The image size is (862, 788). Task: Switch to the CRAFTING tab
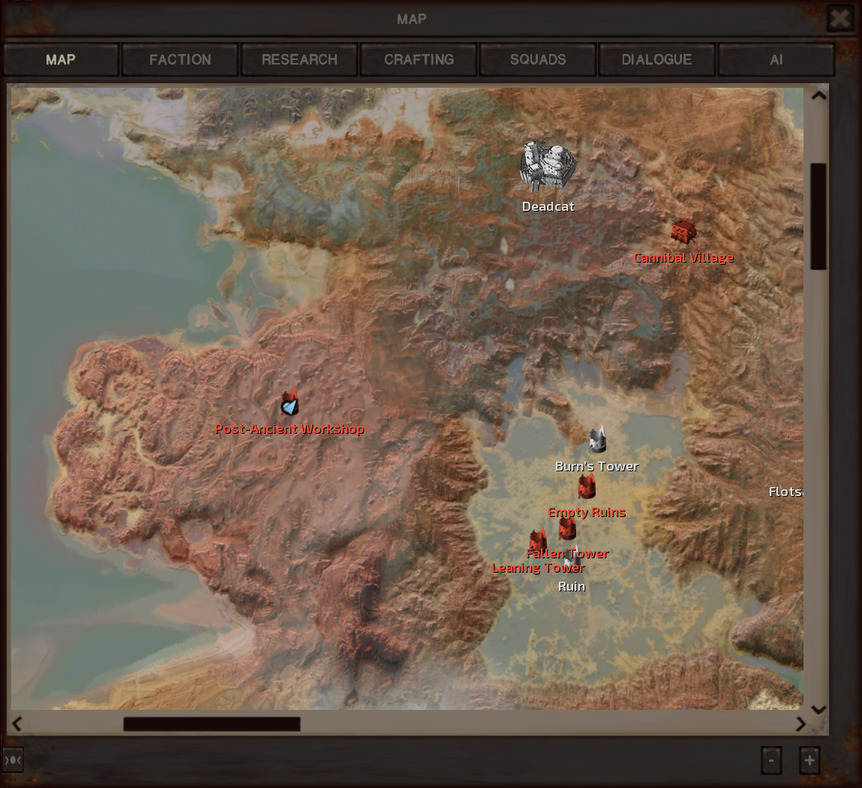[x=418, y=59]
